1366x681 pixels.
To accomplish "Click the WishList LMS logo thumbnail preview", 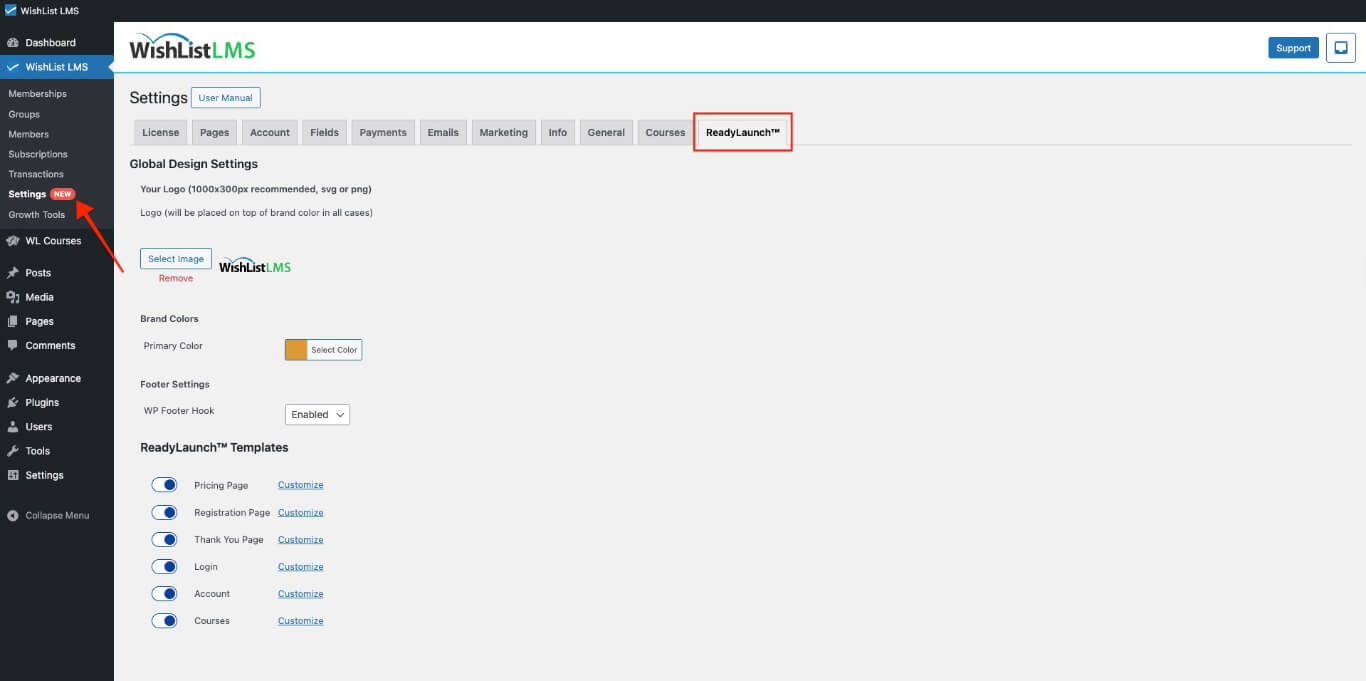I will click(x=255, y=266).
